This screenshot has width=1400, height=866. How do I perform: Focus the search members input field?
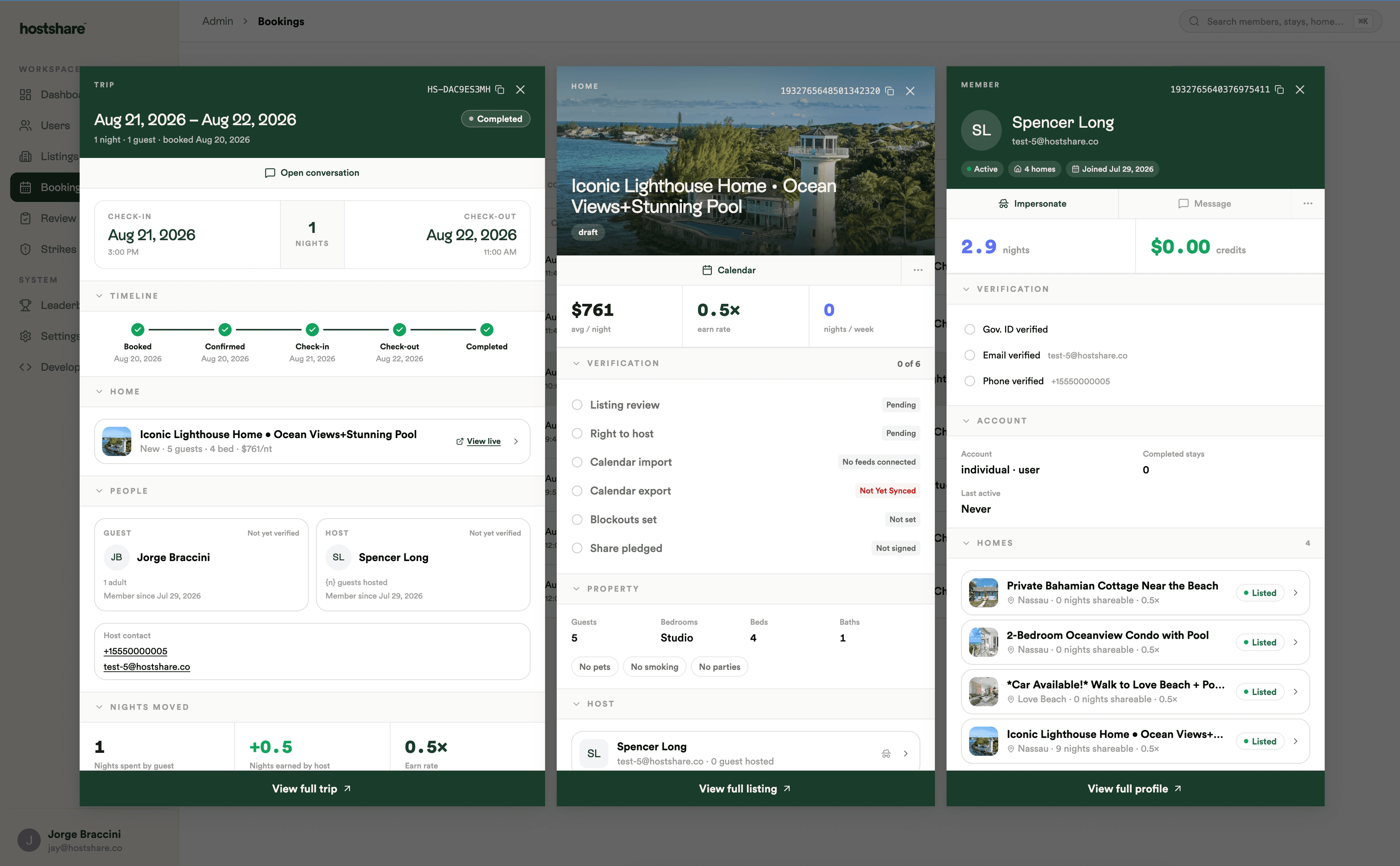click(x=1280, y=21)
